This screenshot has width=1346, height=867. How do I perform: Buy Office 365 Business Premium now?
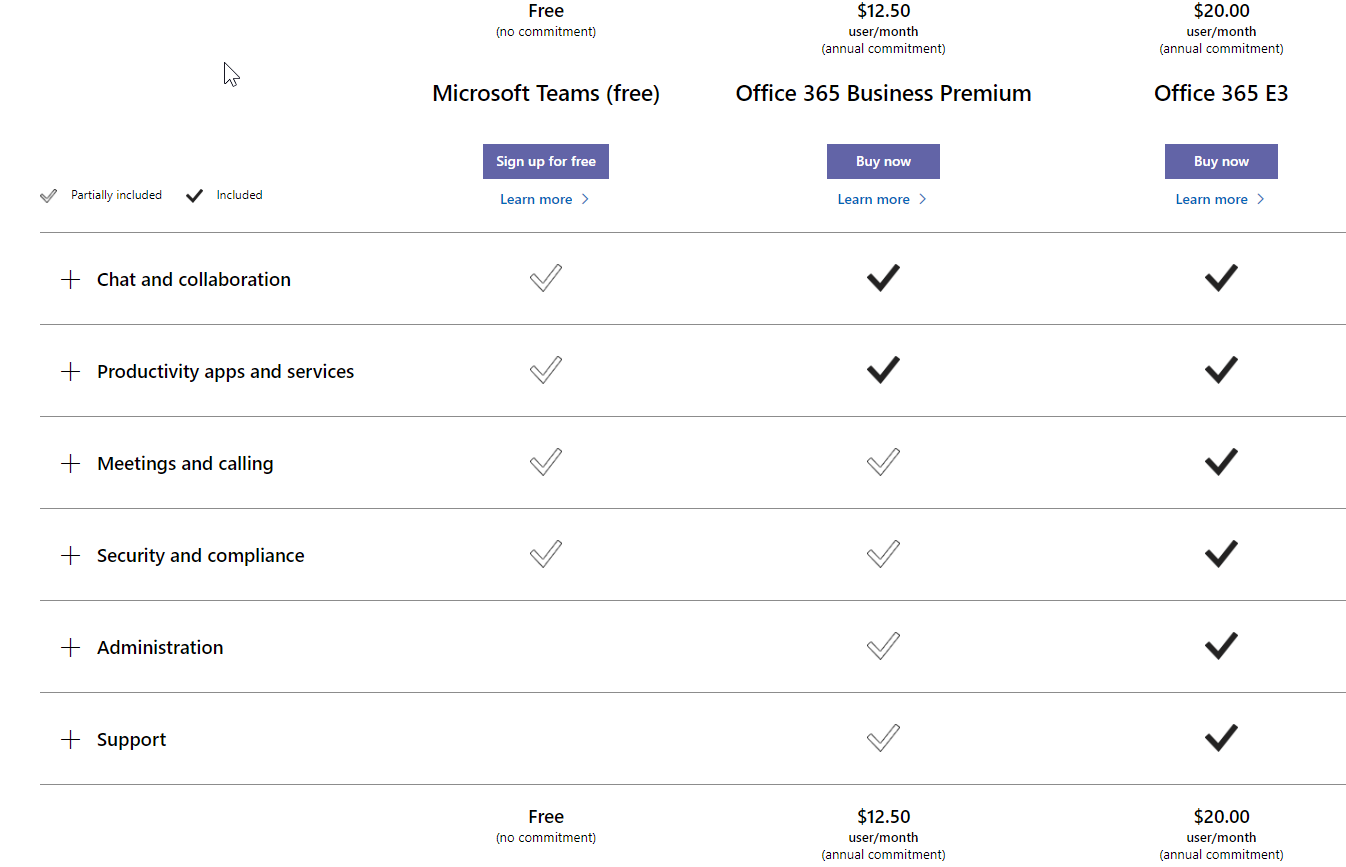coord(883,162)
